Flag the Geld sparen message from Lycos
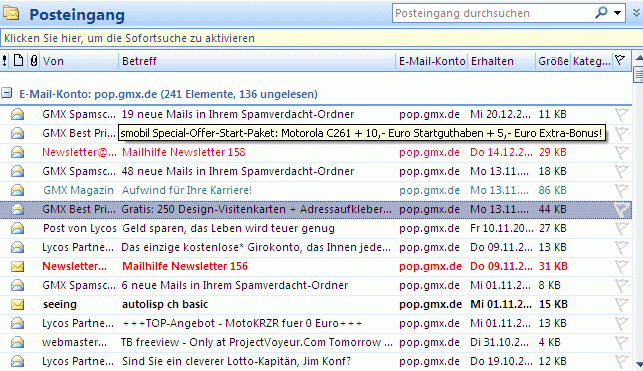Screen dimensions: 643x371 point(621,228)
